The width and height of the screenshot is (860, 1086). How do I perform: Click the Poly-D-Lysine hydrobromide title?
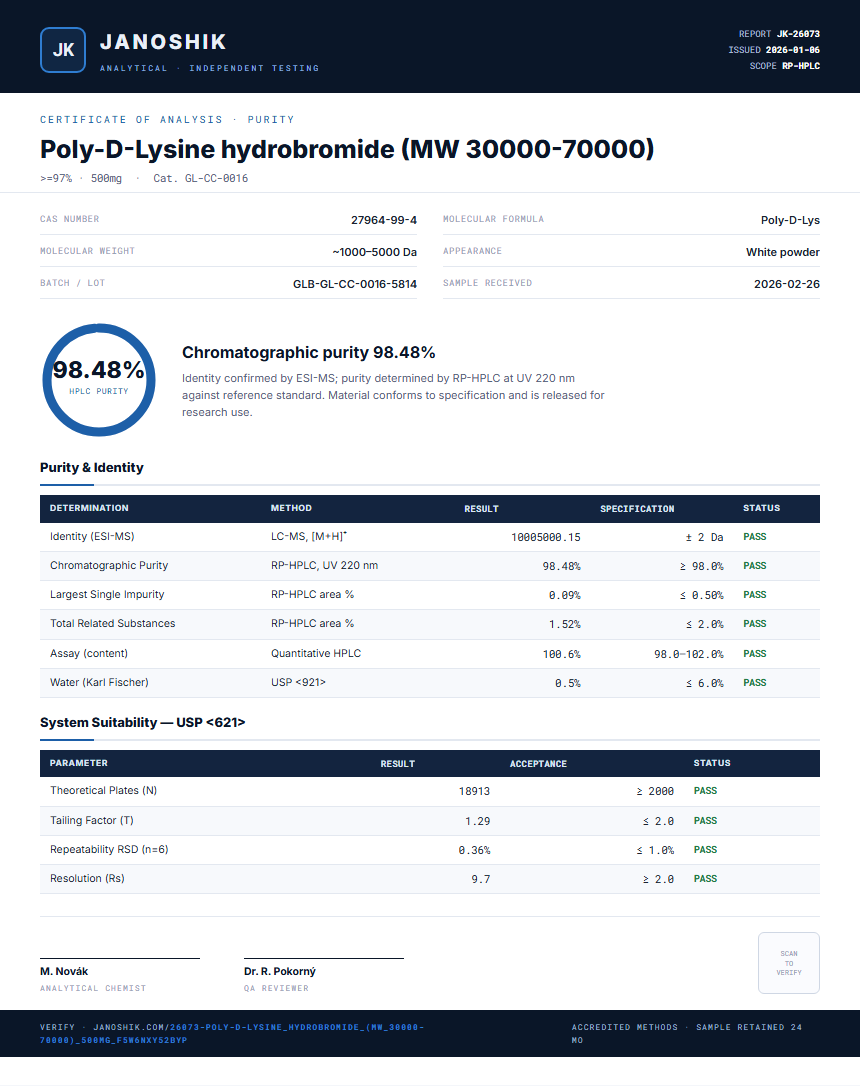coord(347,149)
